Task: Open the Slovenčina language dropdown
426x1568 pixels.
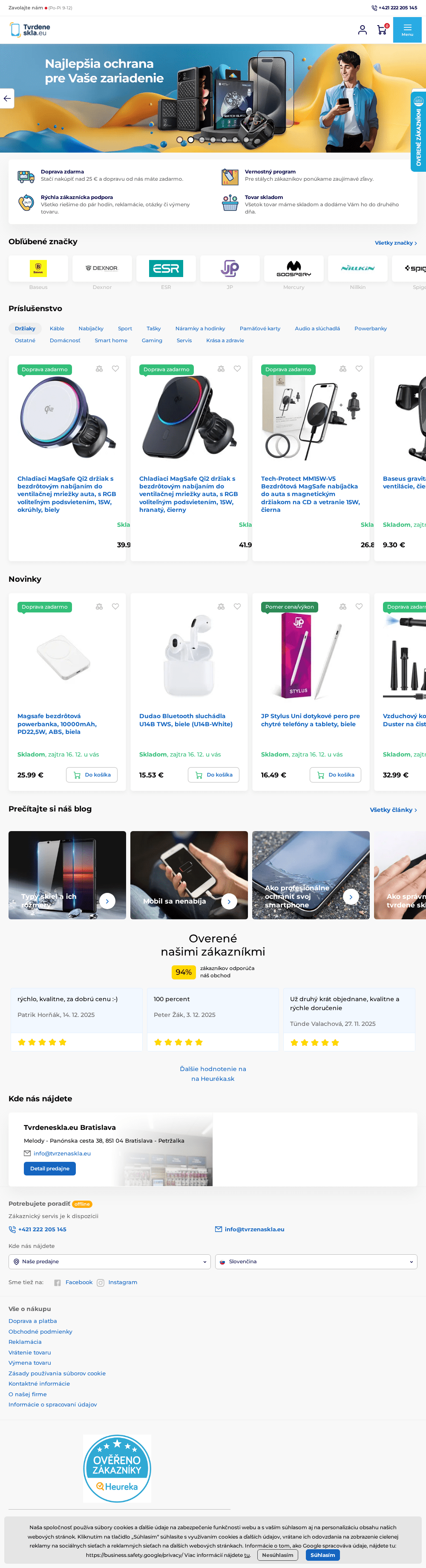Action: tap(316, 1261)
